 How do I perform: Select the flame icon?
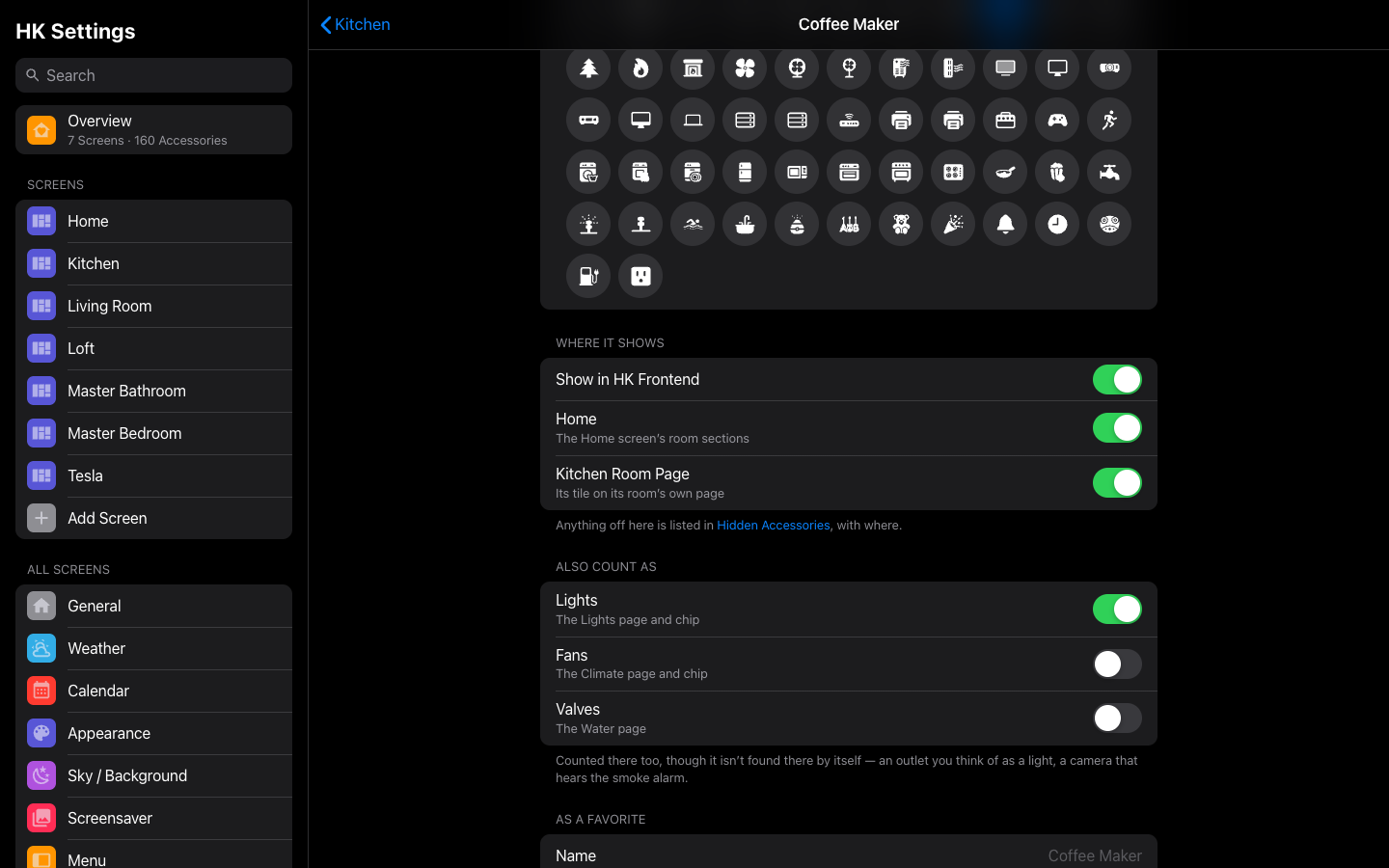pyautogui.click(x=640, y=68)
